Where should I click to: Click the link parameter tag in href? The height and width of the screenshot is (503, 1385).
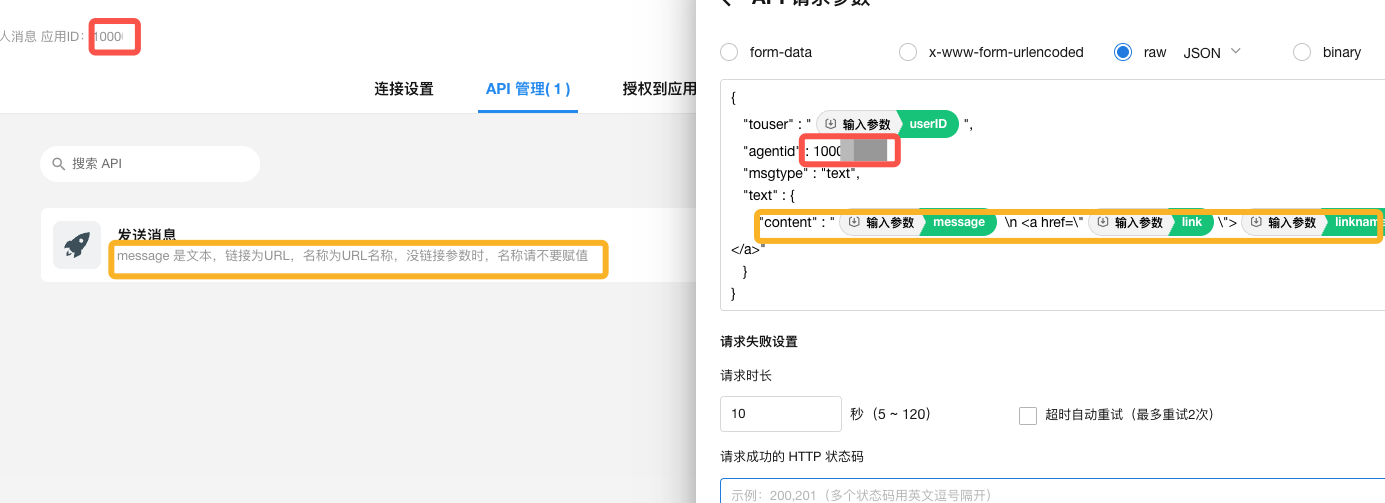1191,223
